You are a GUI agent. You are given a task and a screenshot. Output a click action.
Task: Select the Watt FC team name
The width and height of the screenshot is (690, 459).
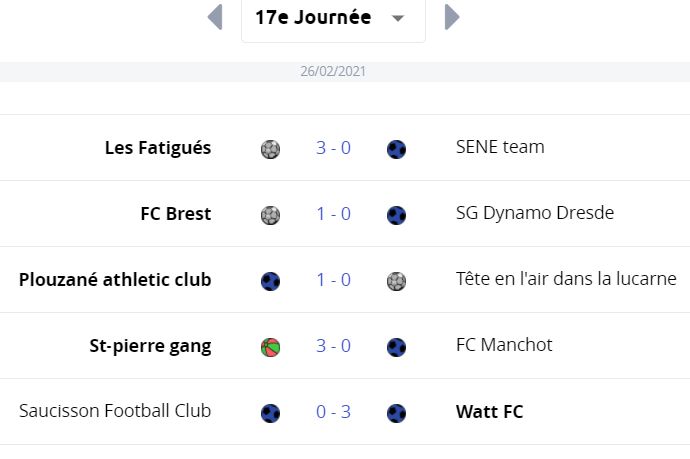(x=489, y=412)
